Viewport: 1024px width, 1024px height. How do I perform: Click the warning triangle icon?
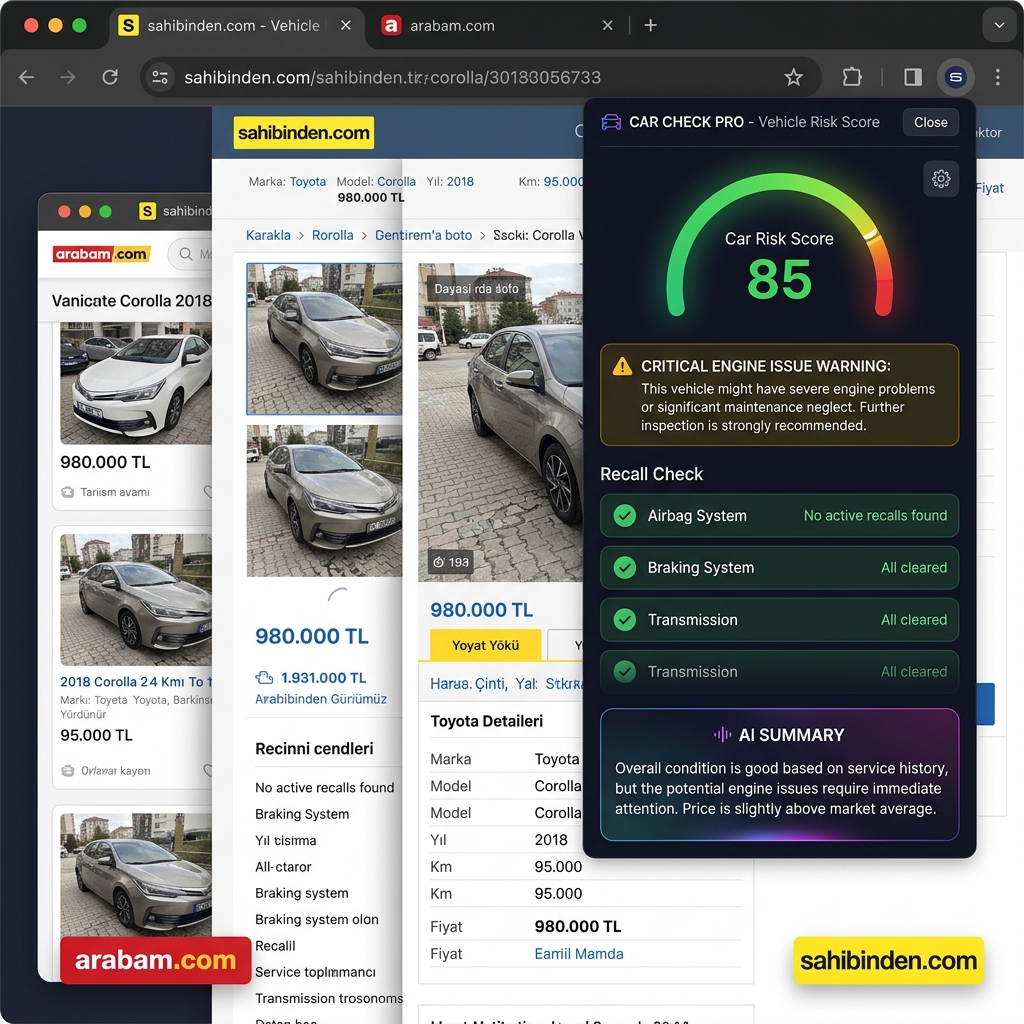(x=622, y=366)
